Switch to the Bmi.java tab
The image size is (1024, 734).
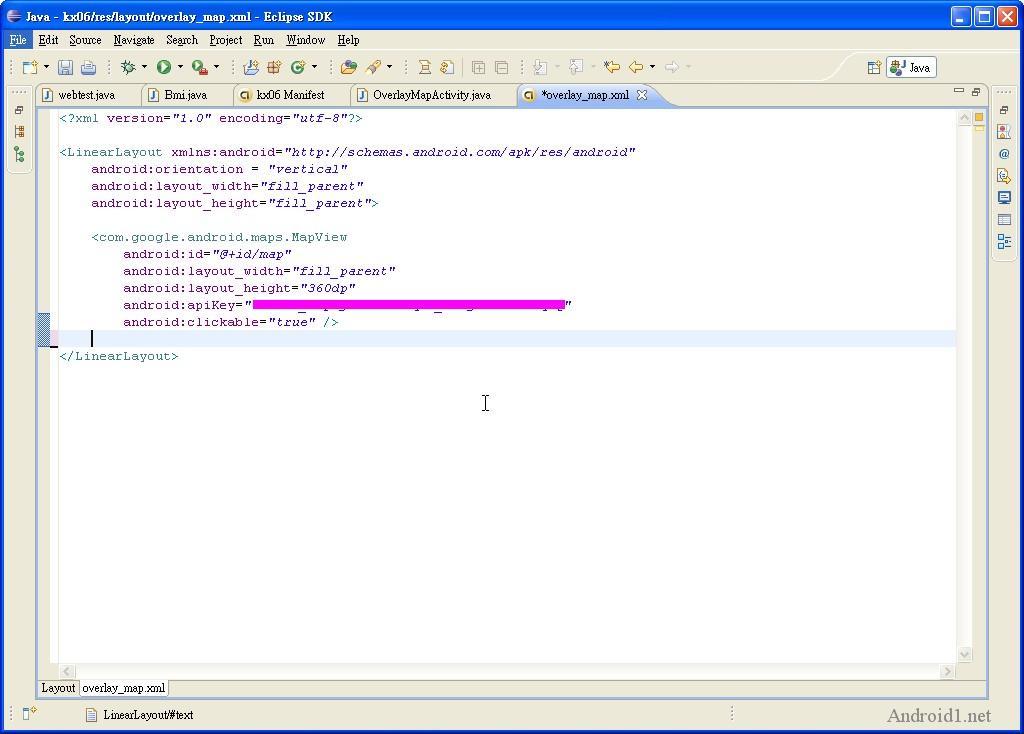[185, 95]
